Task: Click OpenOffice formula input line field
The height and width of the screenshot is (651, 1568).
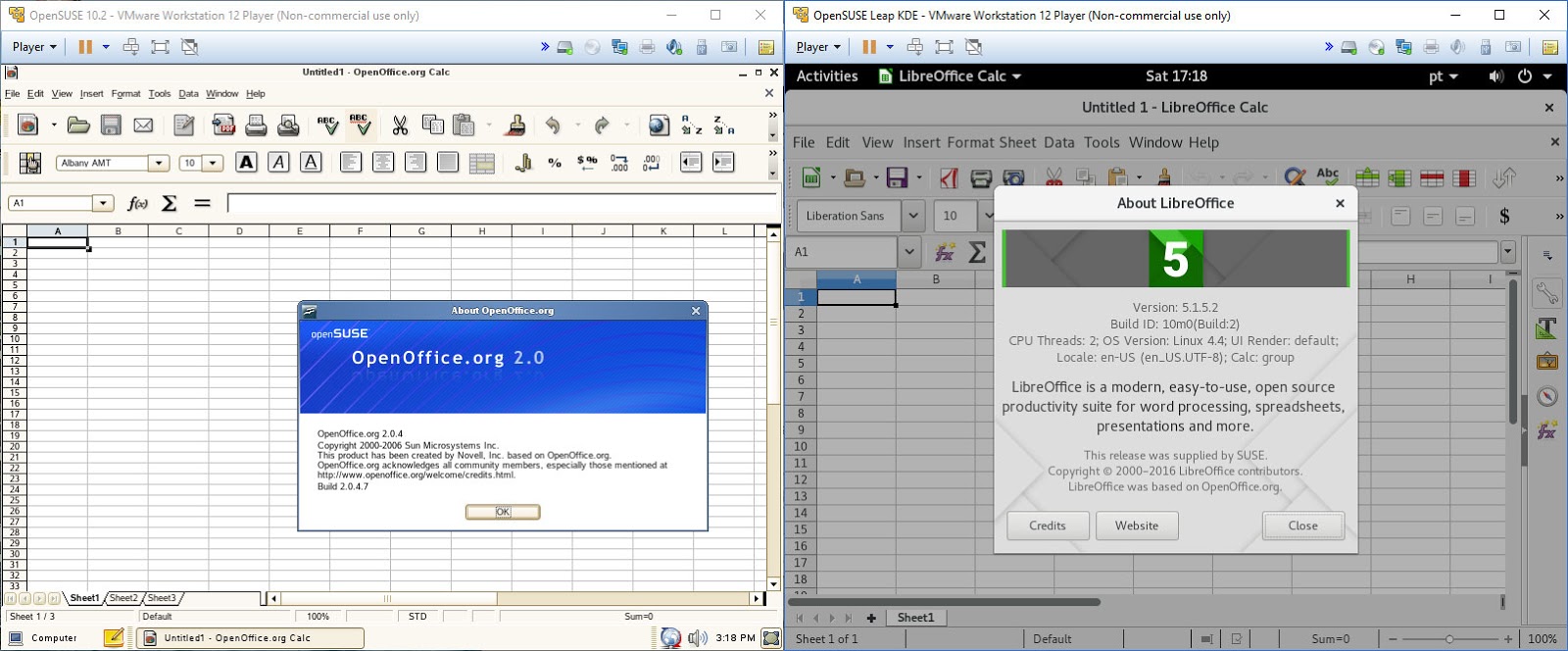Action: pyautogui.click(x=504, y=203)
